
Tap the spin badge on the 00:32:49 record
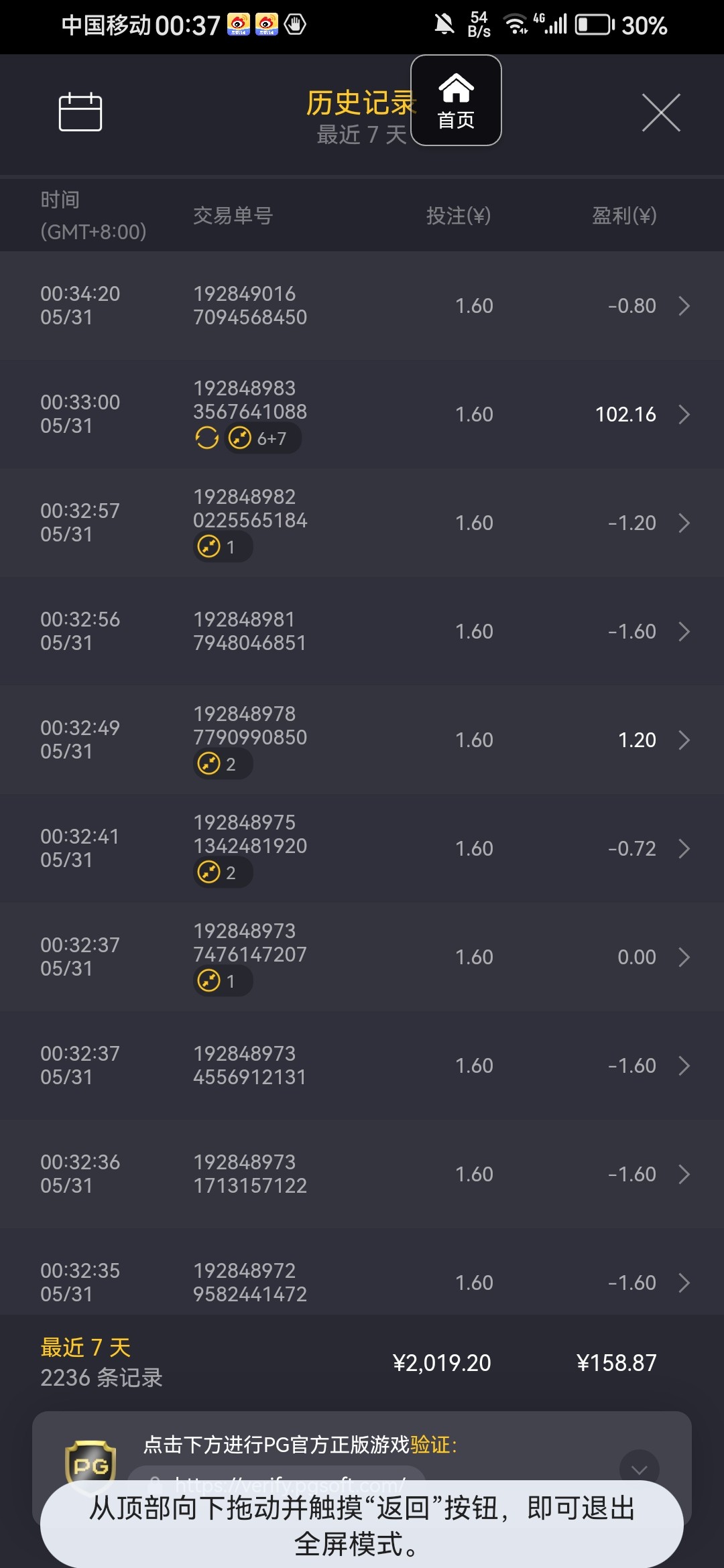click(x=222, y=764)
